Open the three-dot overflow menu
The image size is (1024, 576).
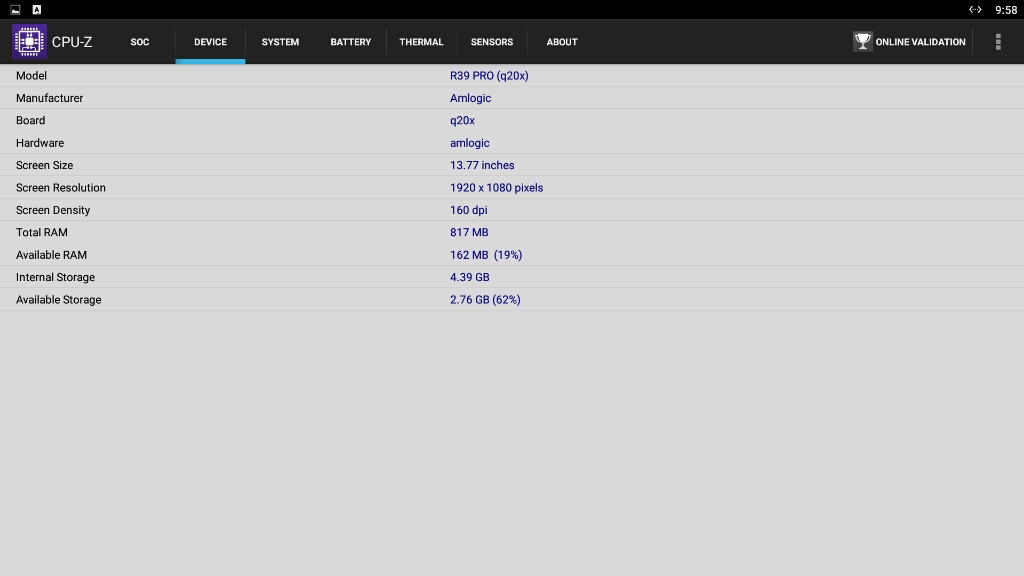(998, 42)
